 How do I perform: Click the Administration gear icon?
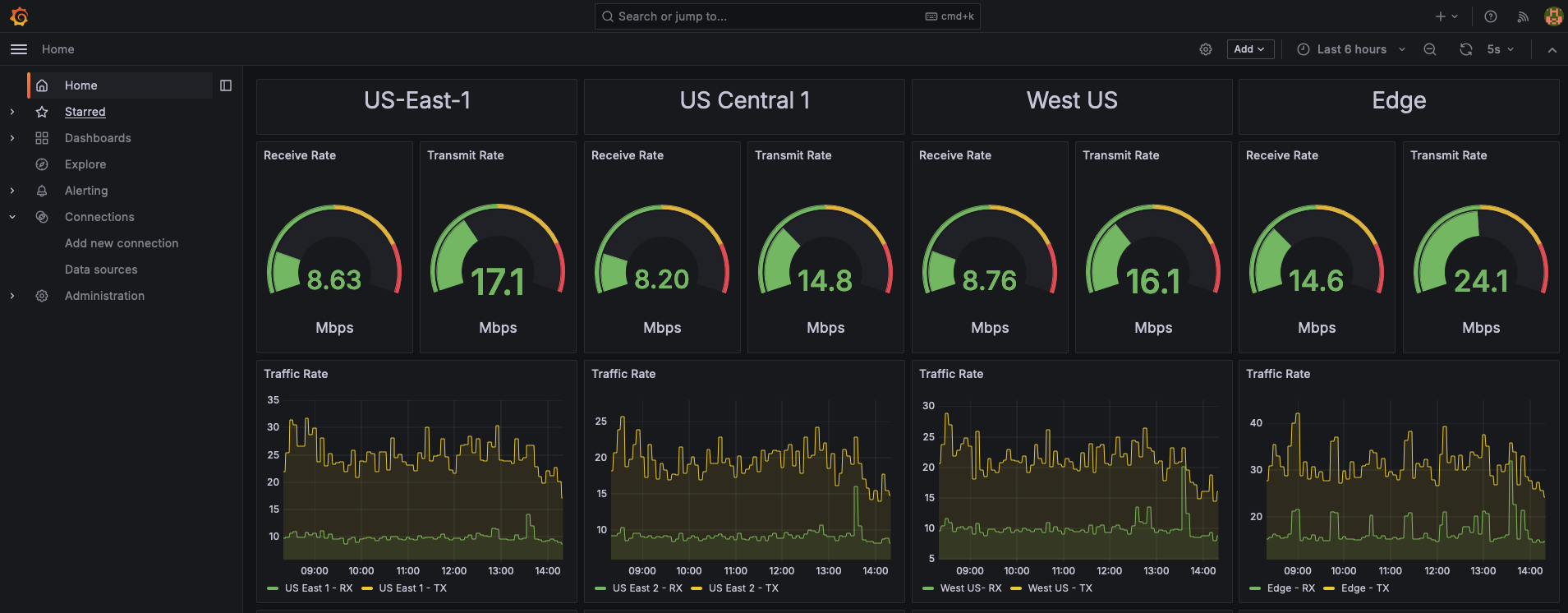coord(42,296)
